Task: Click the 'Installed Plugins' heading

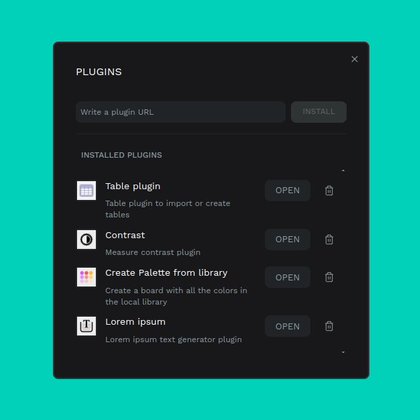Action: pyautogui.click(x=122, y=155)
